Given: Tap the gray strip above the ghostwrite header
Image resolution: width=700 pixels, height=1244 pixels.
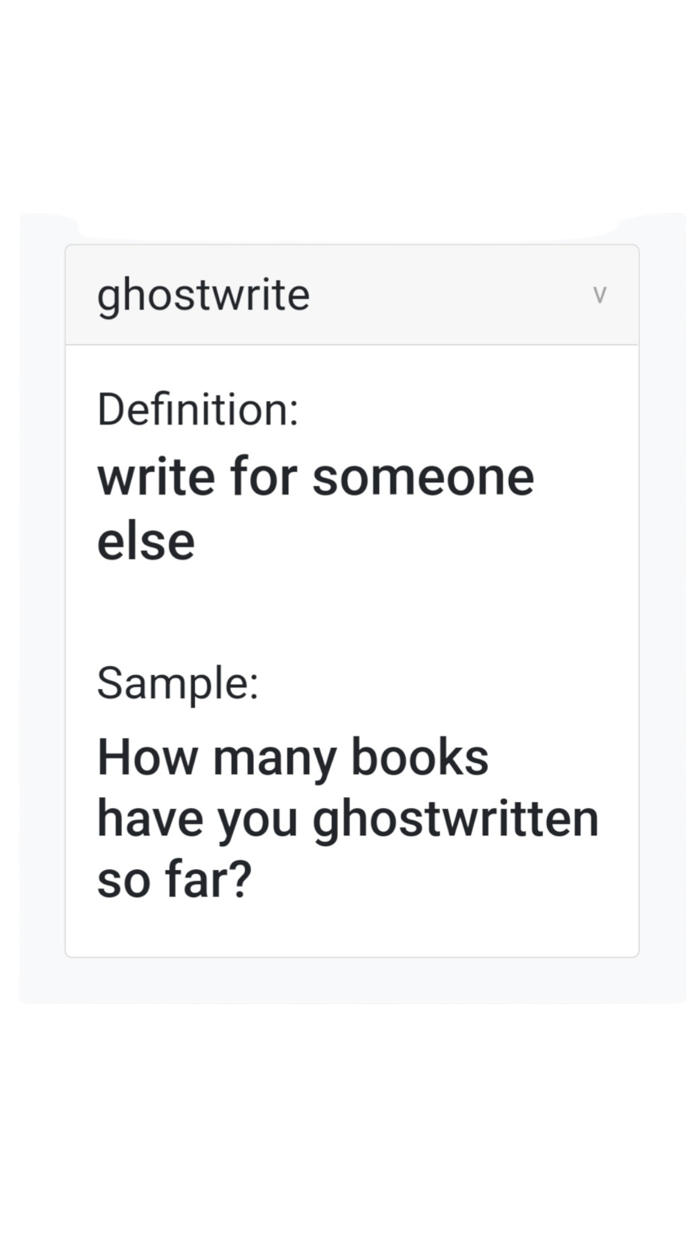Looking at the screenshot, I should (352, 236).
